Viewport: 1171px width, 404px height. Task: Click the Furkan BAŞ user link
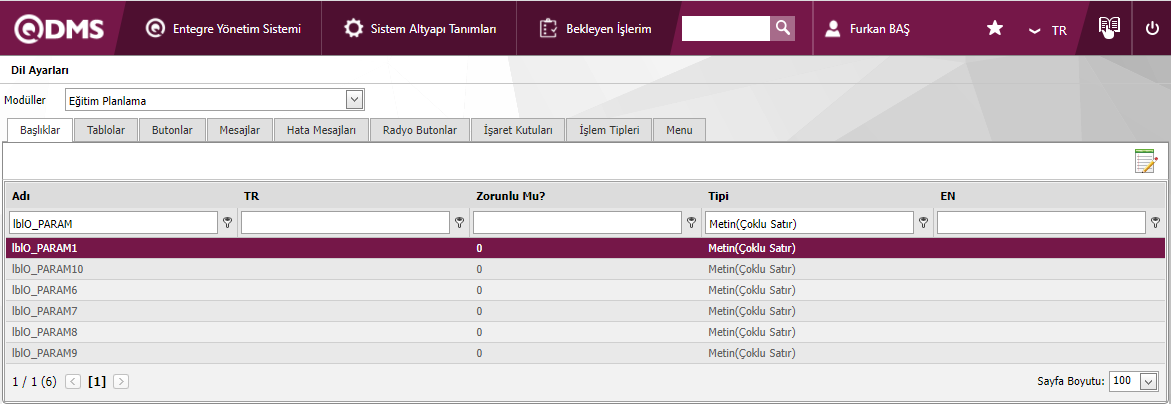click(x=868, y=29)
